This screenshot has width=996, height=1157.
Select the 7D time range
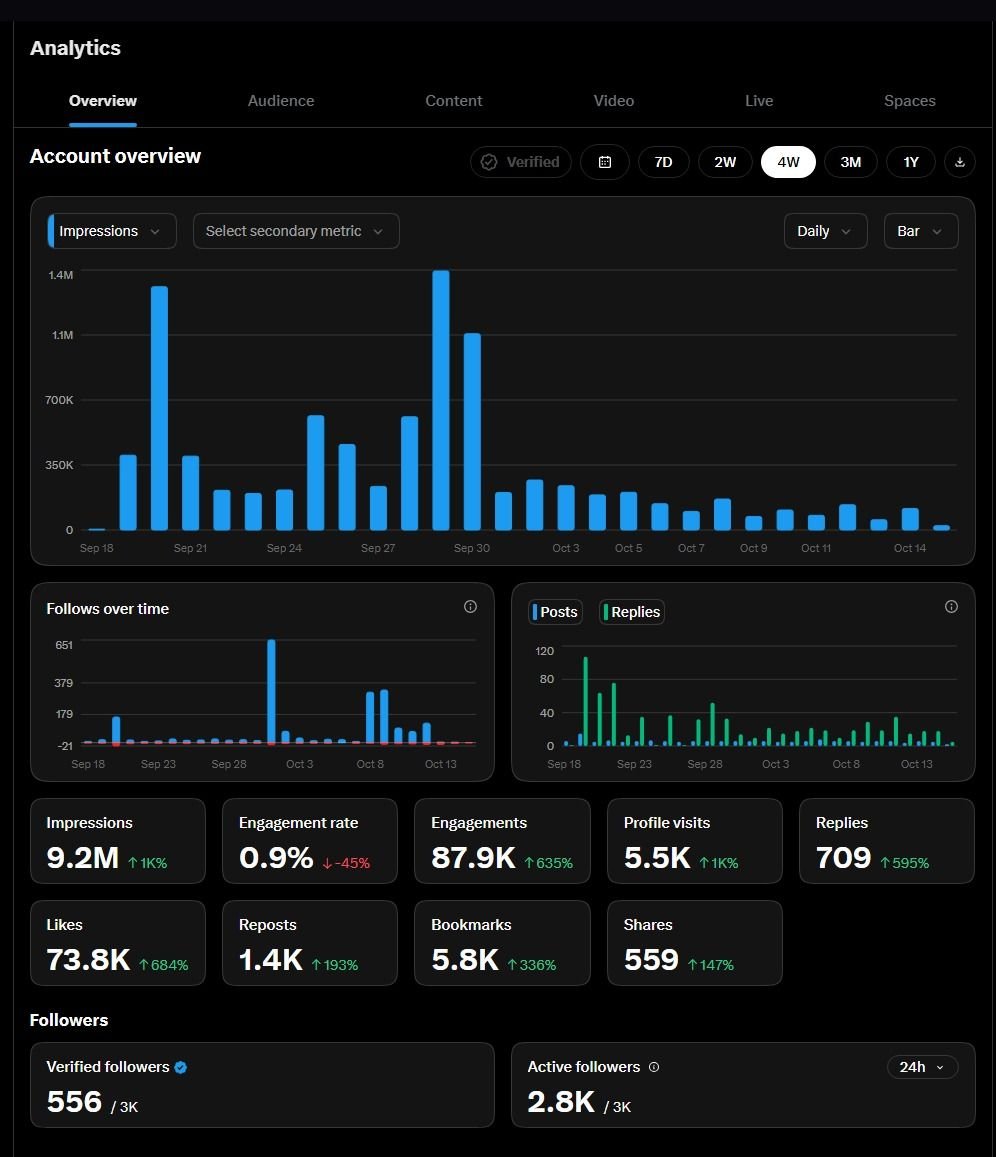[x=663, y=162]
